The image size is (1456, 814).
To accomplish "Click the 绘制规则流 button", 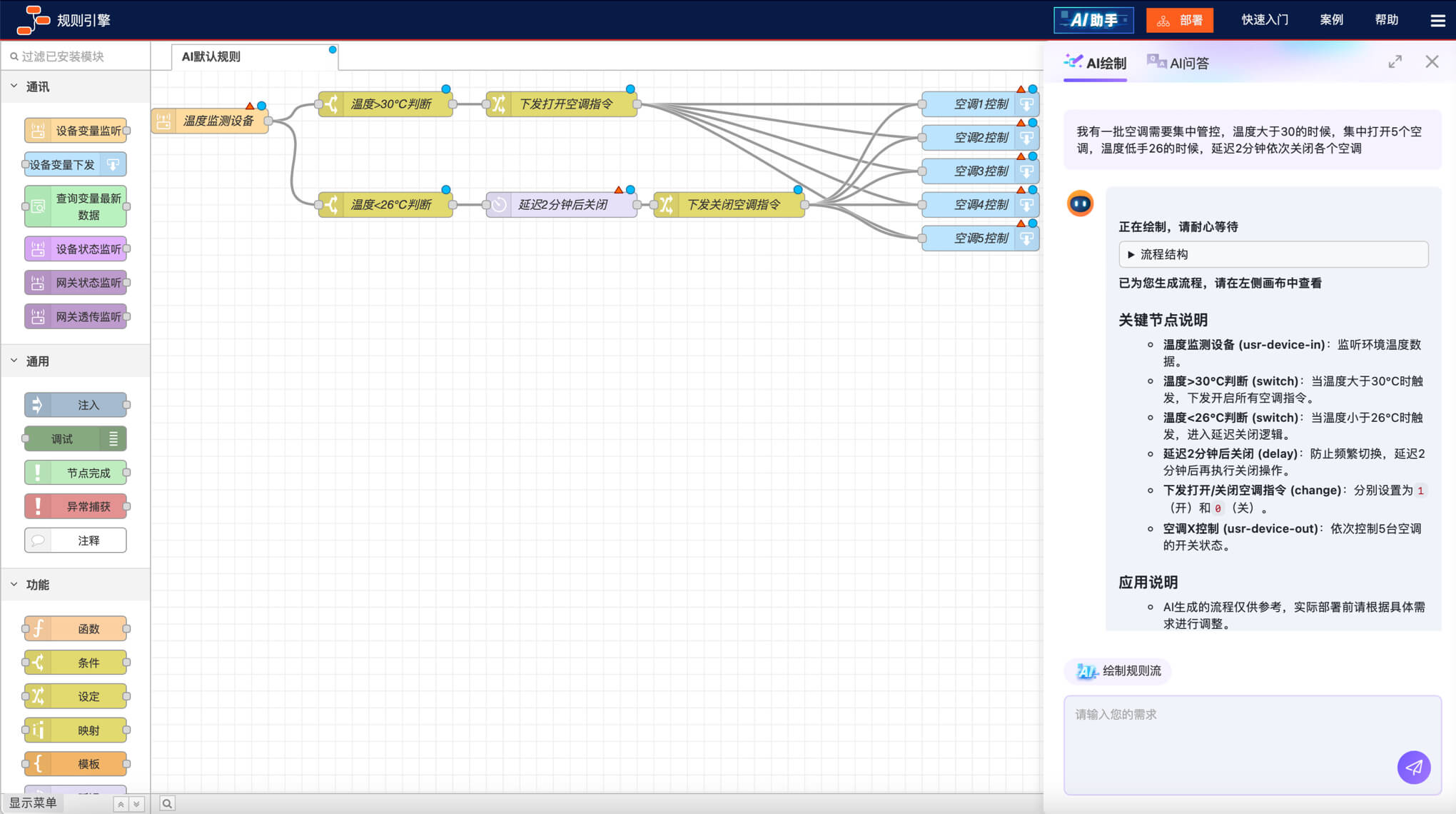I will pyautogui.click(x=1118, y=670).
